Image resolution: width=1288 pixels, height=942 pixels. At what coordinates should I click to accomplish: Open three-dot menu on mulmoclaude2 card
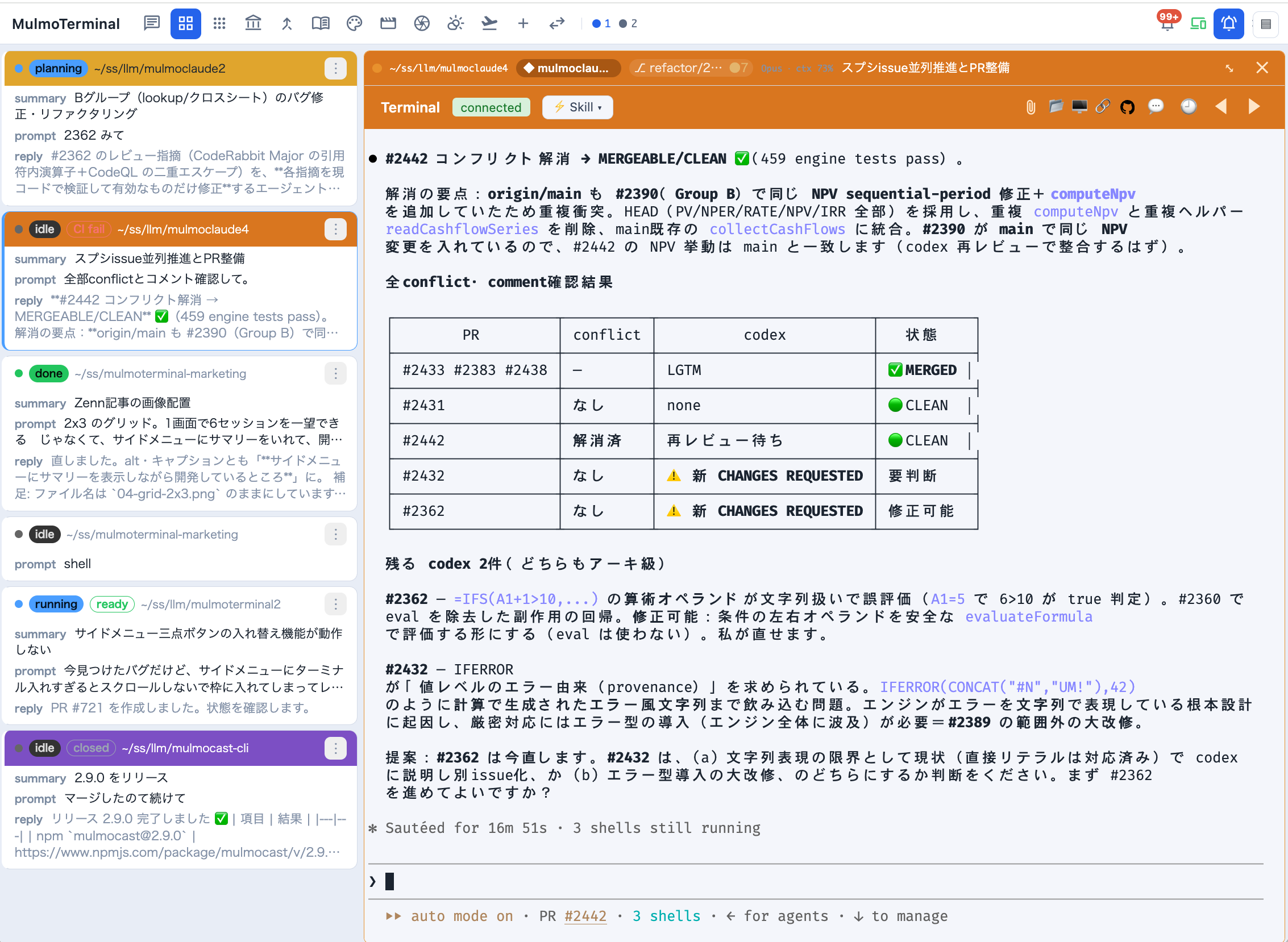coord(335,68)
